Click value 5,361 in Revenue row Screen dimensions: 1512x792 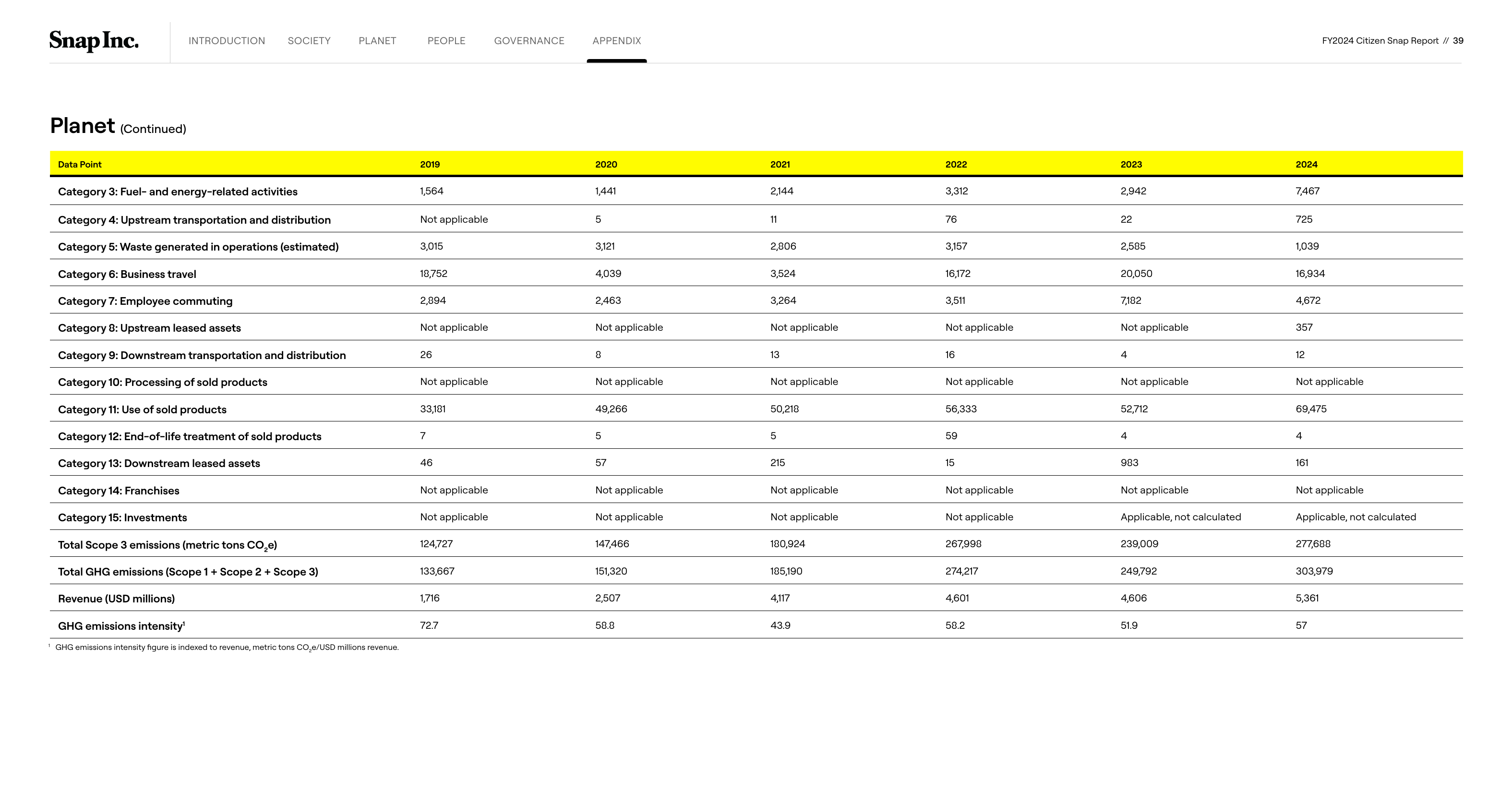[x=1307, y=599]
